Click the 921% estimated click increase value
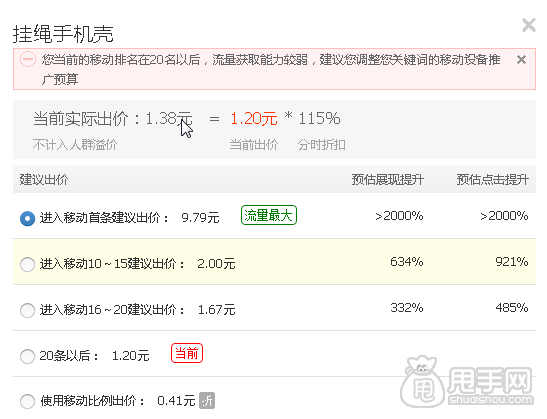Viewport: 547px width, 419px height. pos(512,262)
